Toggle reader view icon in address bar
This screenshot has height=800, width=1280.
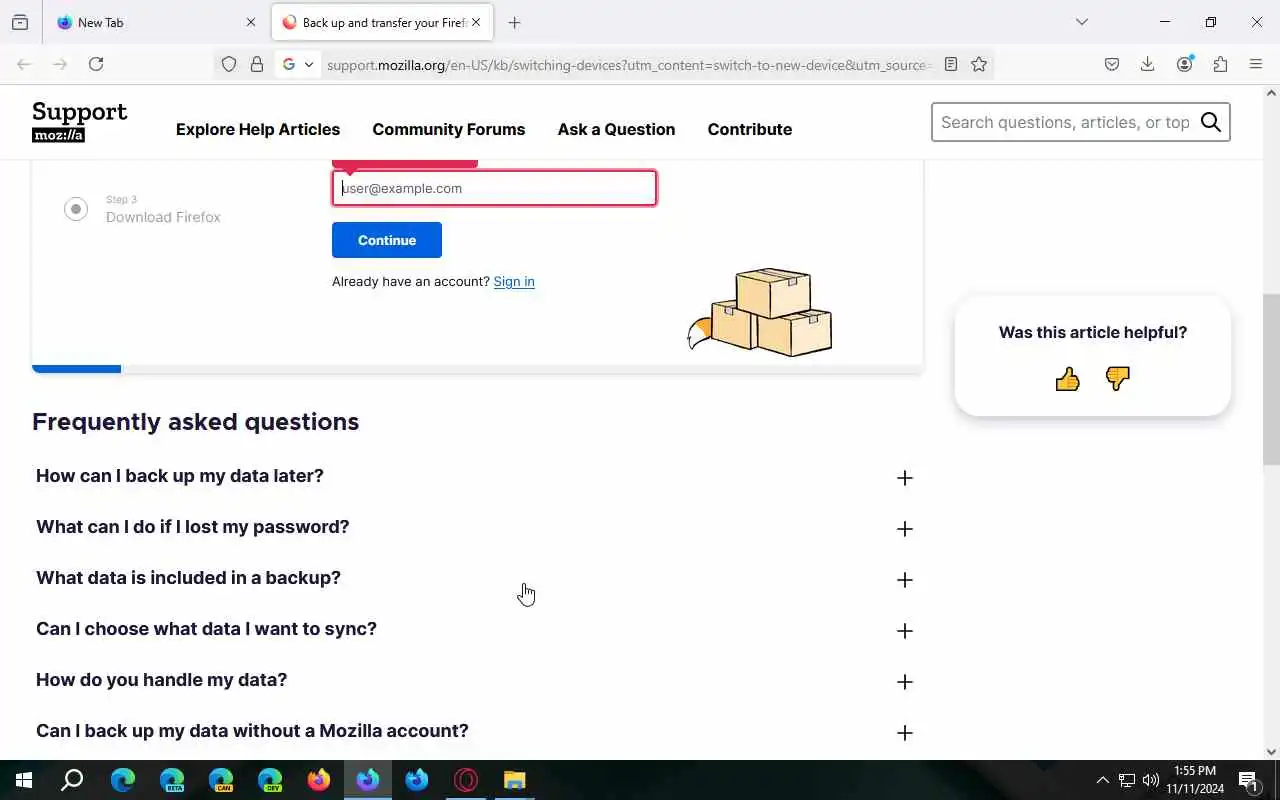[951, 64]
